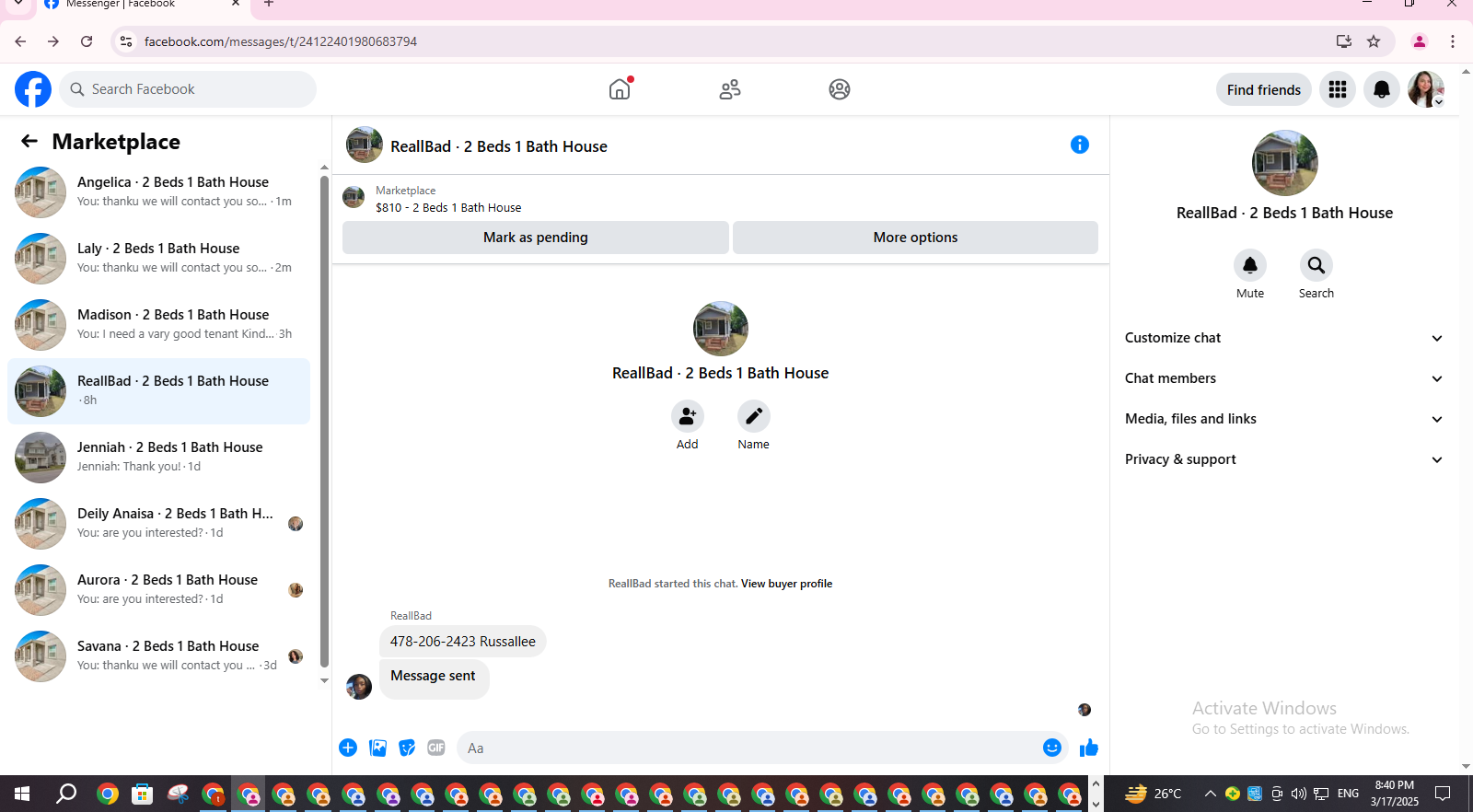The height and width of the screenshot is (812, 1473).
Task: Click the message '478-206-2423 Russallee'
Action: [463, 642]
